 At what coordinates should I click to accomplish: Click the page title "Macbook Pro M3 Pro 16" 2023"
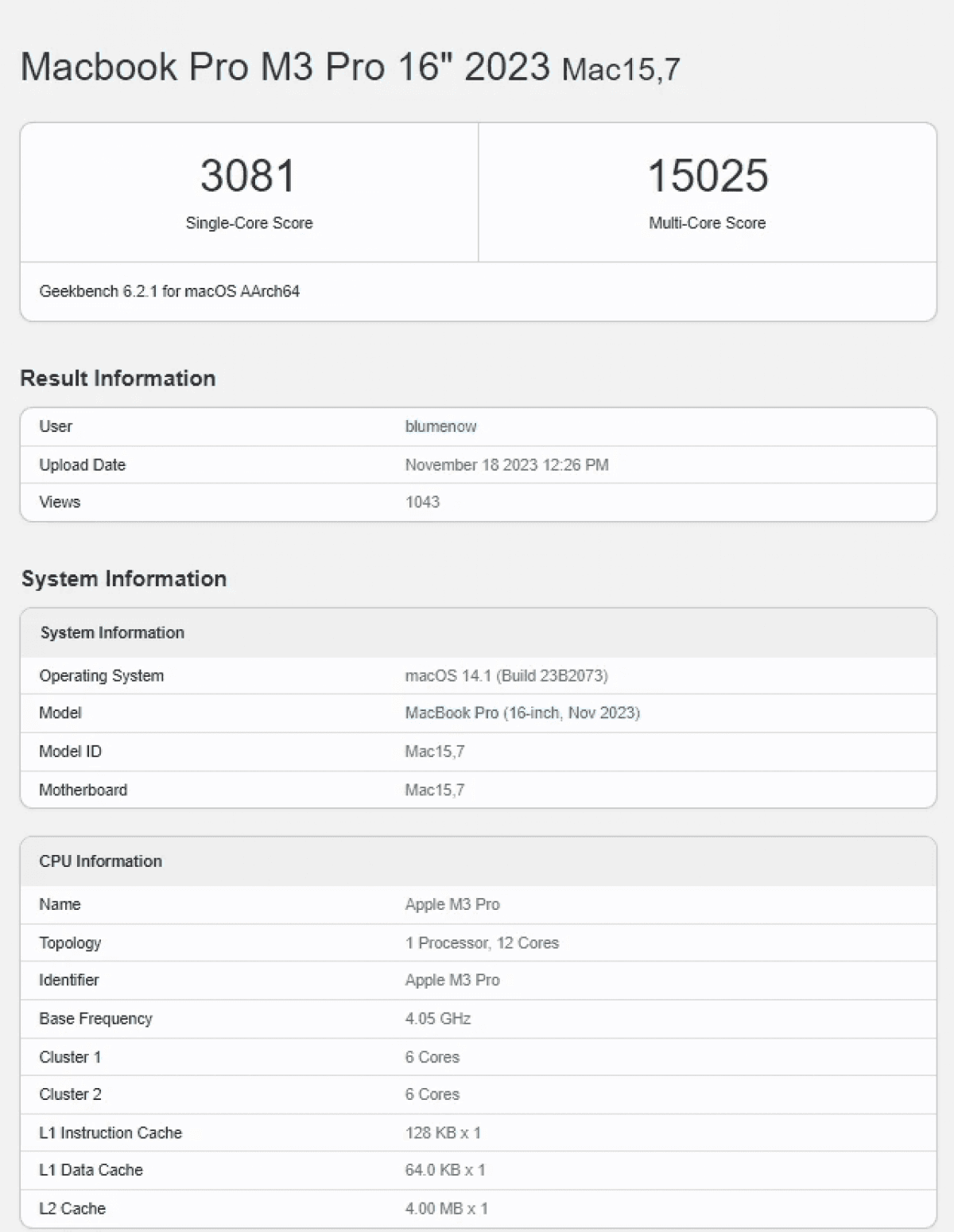[285, 66]
